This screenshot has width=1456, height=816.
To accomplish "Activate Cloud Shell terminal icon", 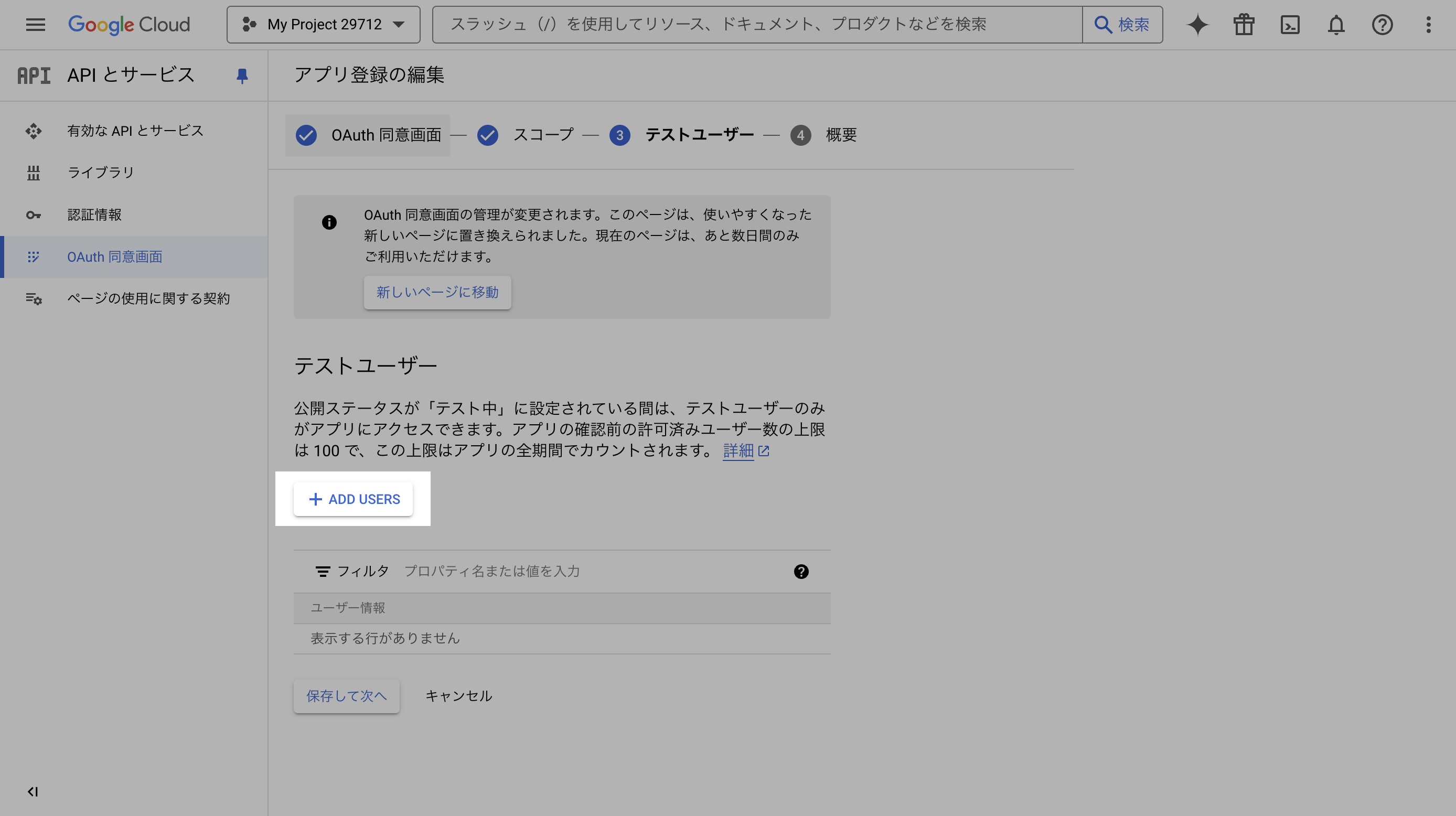I will point(1290,25).
